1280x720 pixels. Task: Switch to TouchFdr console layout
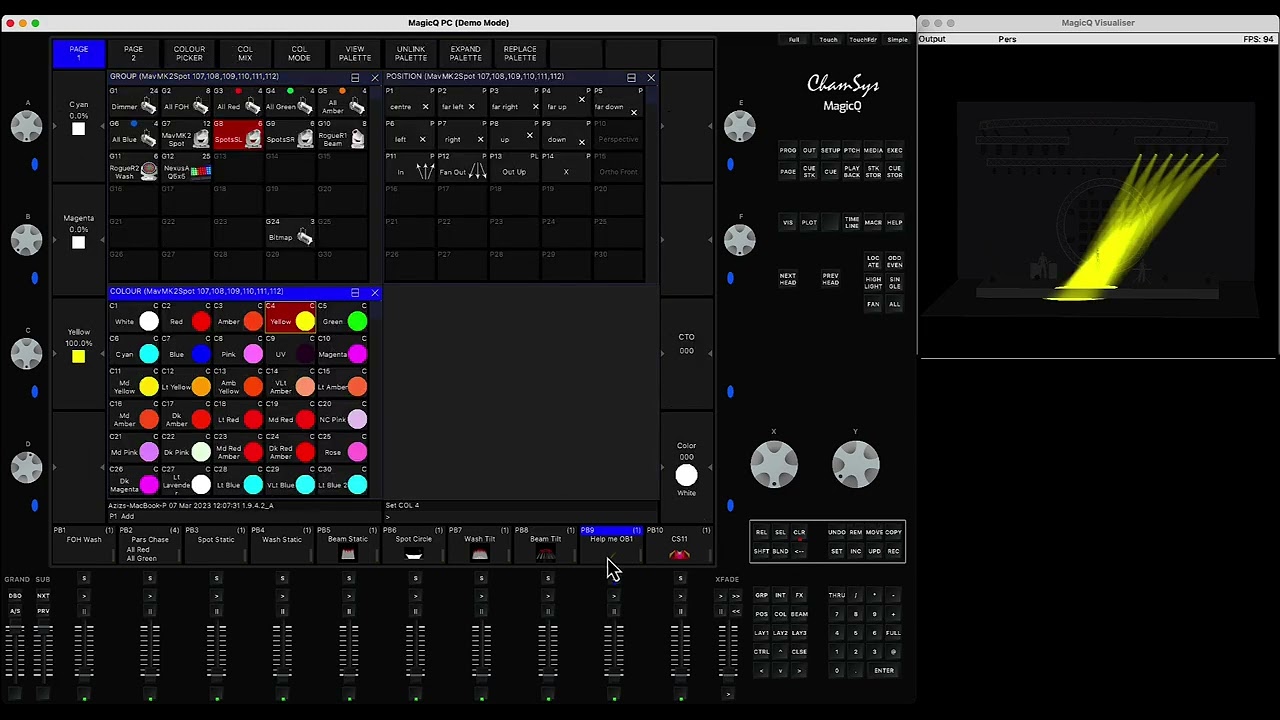(863, 40)
